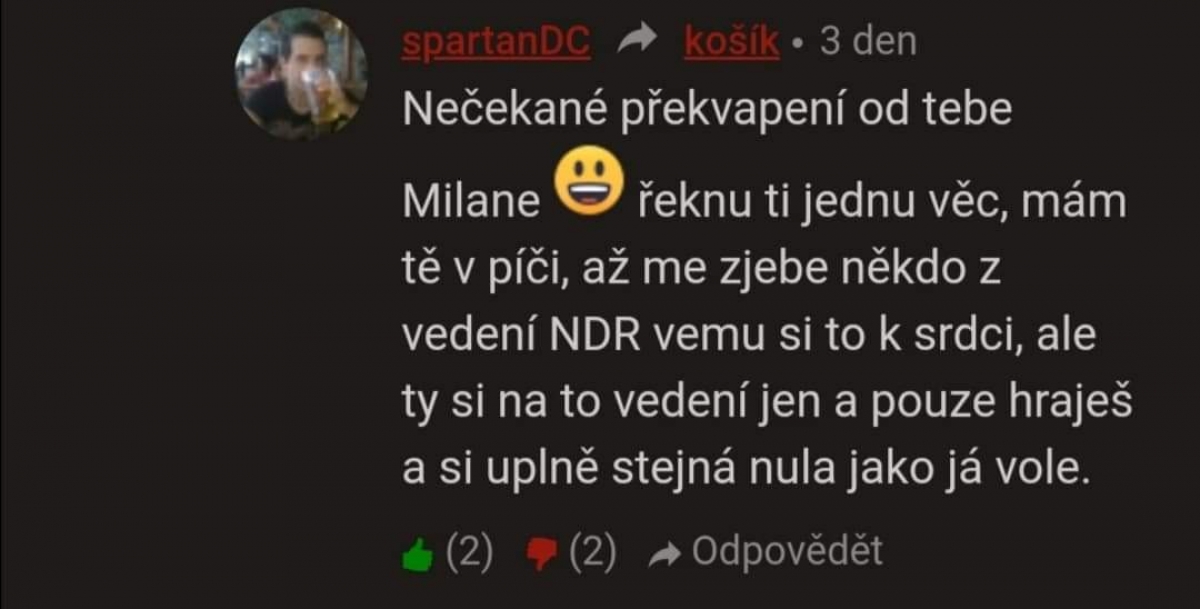Click the Odpovědět reply text
This screenshot has height=609, width=1200.
pos(788,550)
